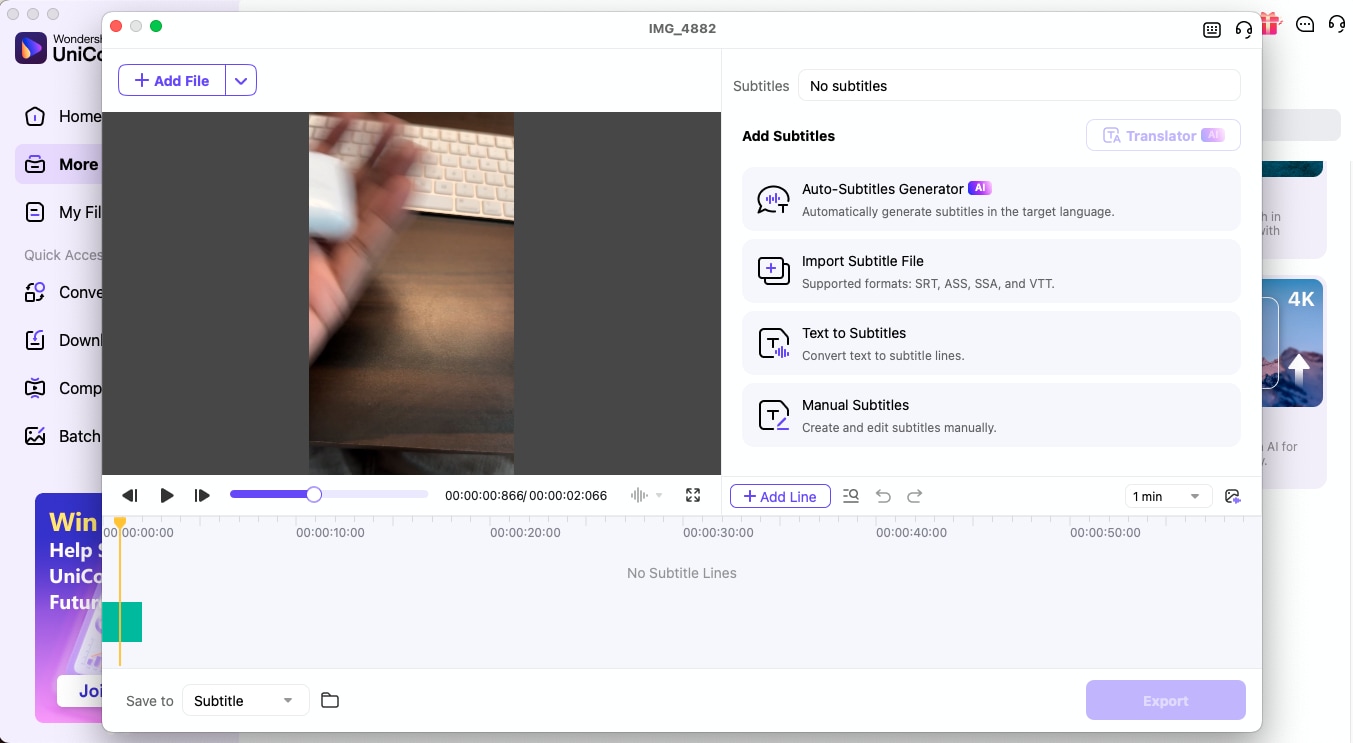The height and width of the screenshot is (743, 1353).
Task: Open My Files in the sidebar
Action: [x=62, y=212]
